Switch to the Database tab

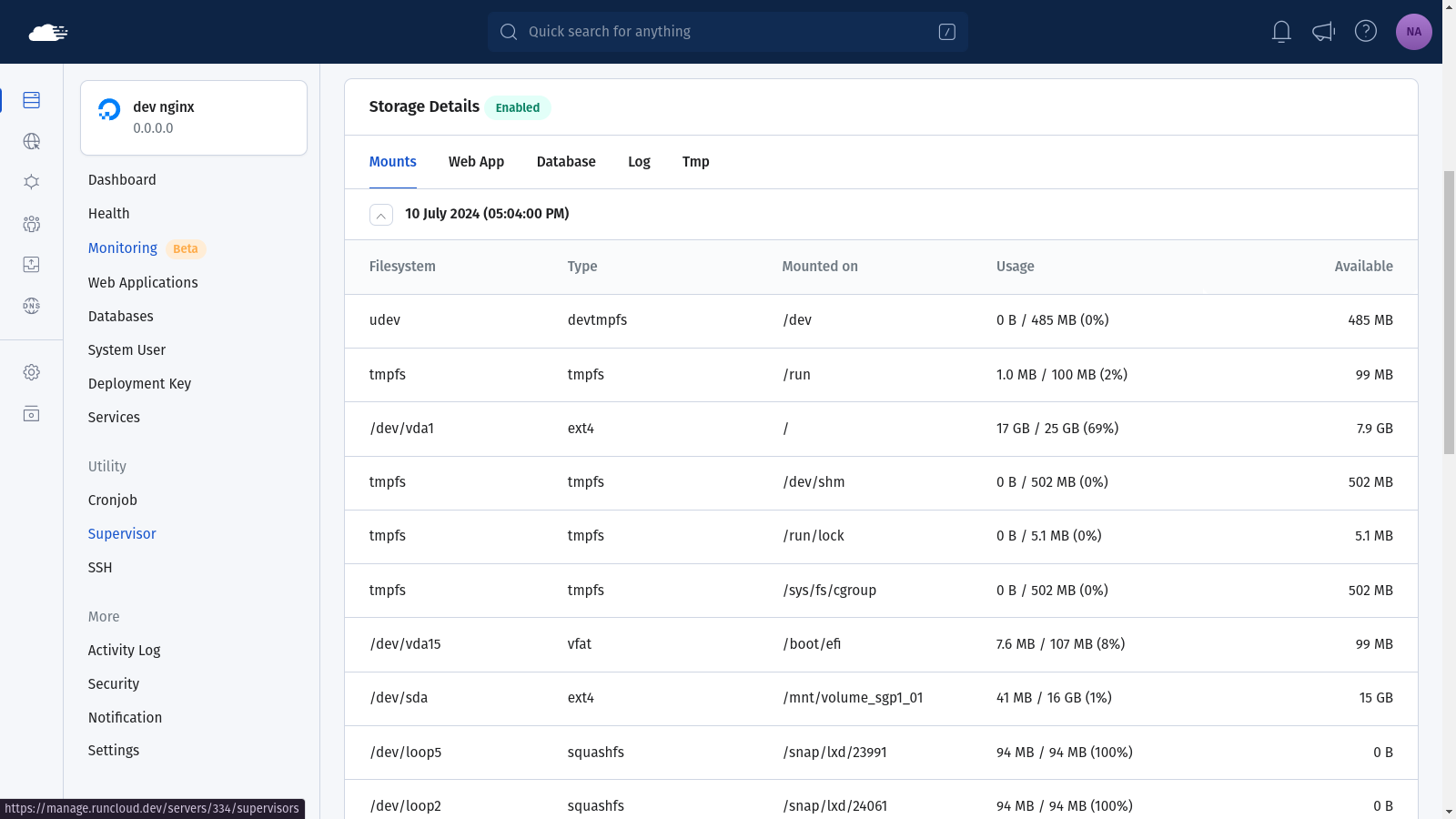[566, 162]
